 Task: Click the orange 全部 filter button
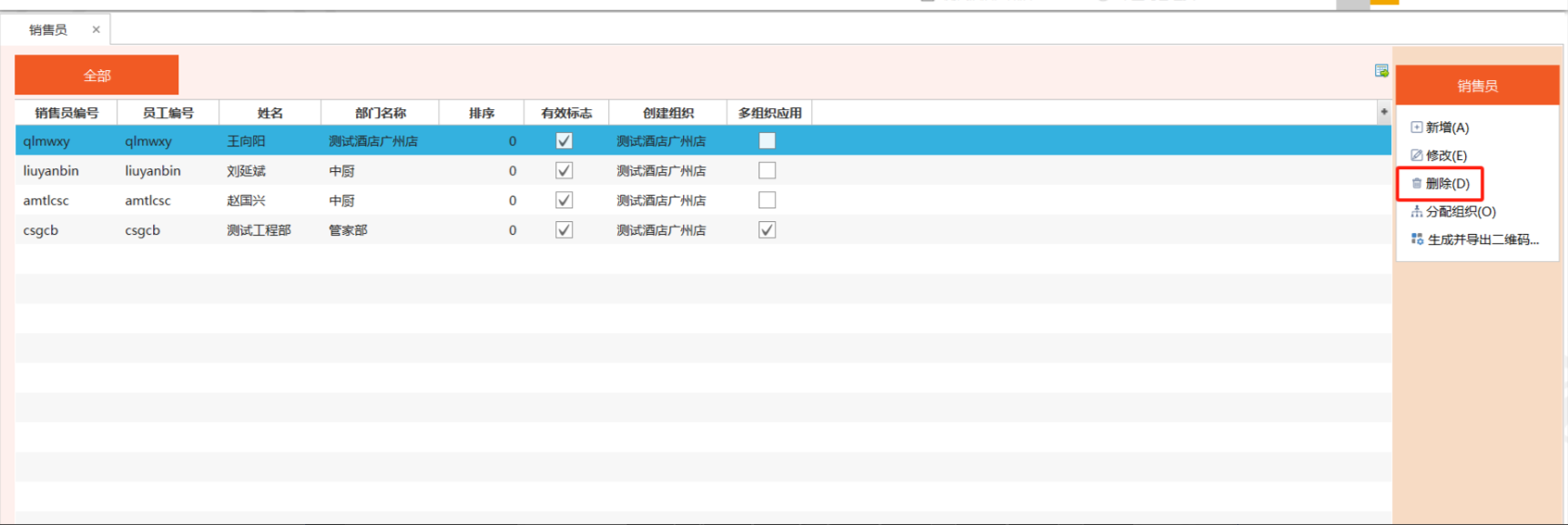click(97, 76)
